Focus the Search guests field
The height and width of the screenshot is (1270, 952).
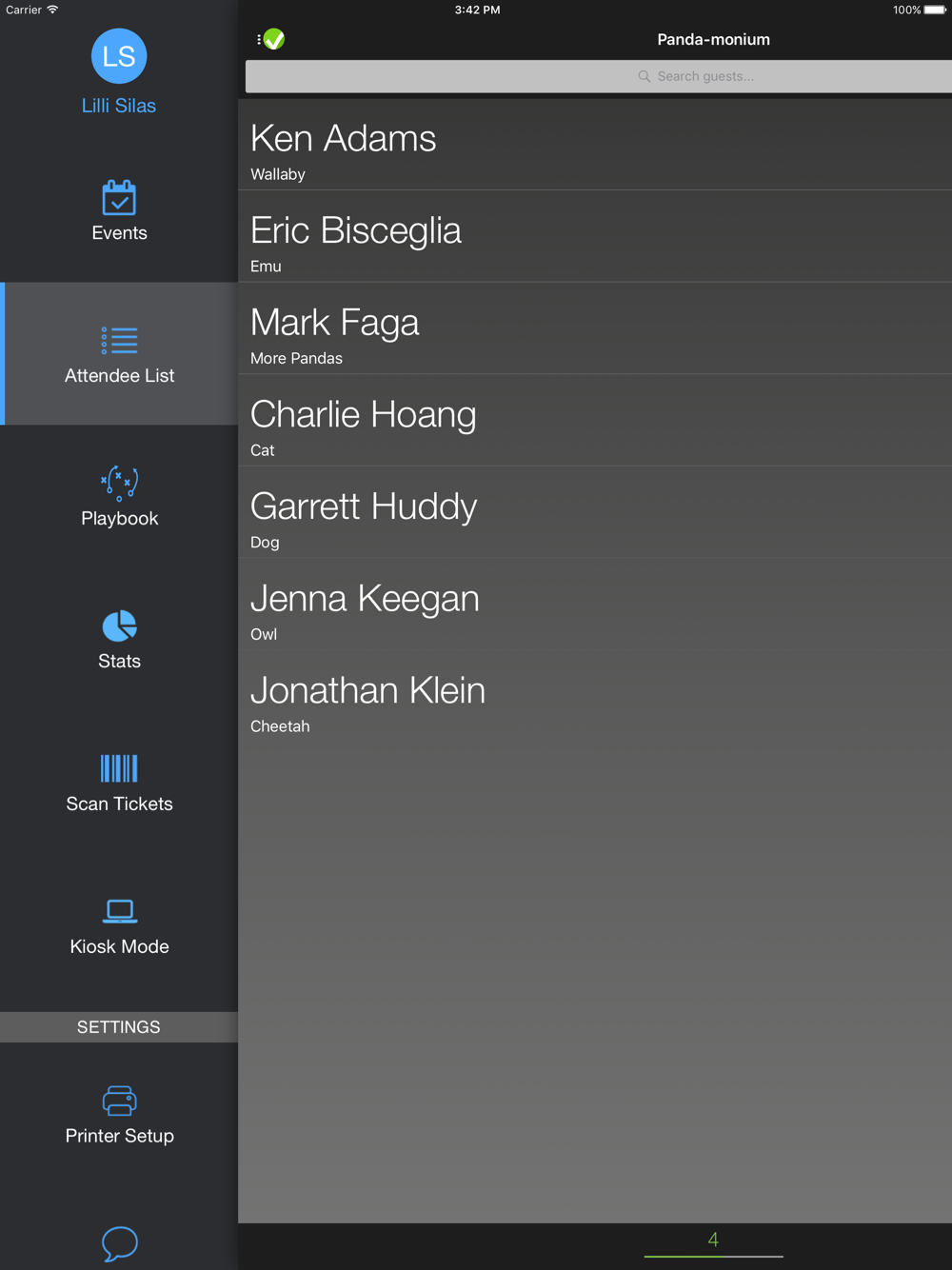tap(599, 76)
